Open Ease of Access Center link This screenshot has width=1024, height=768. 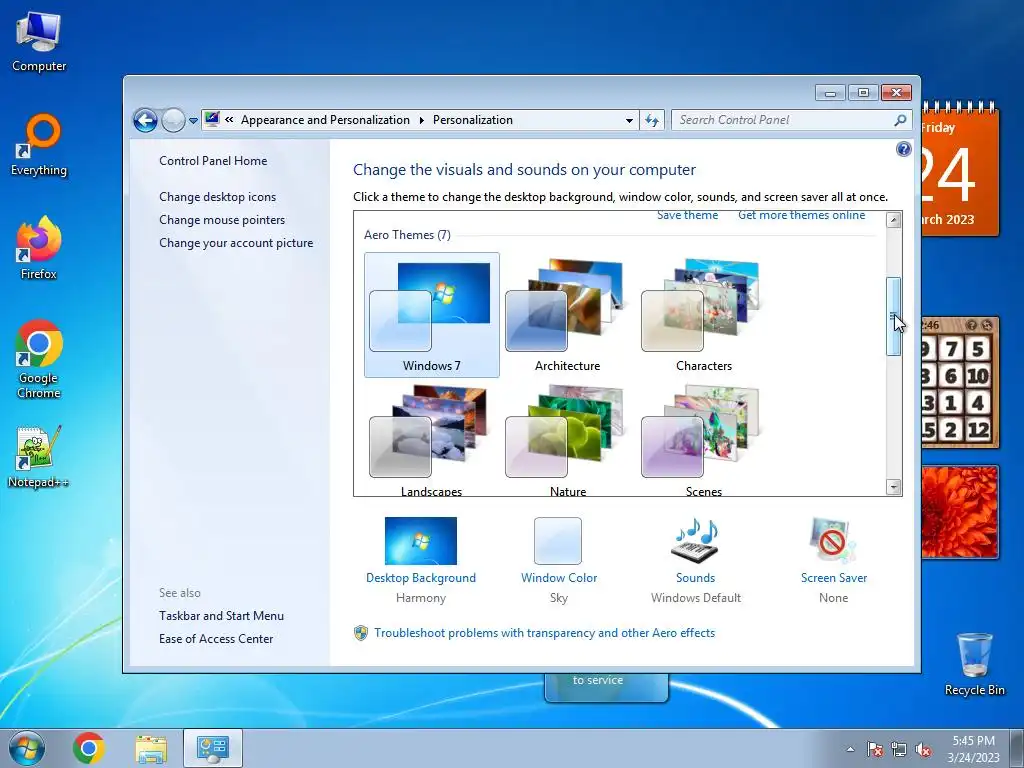click(x=216, y=639)
